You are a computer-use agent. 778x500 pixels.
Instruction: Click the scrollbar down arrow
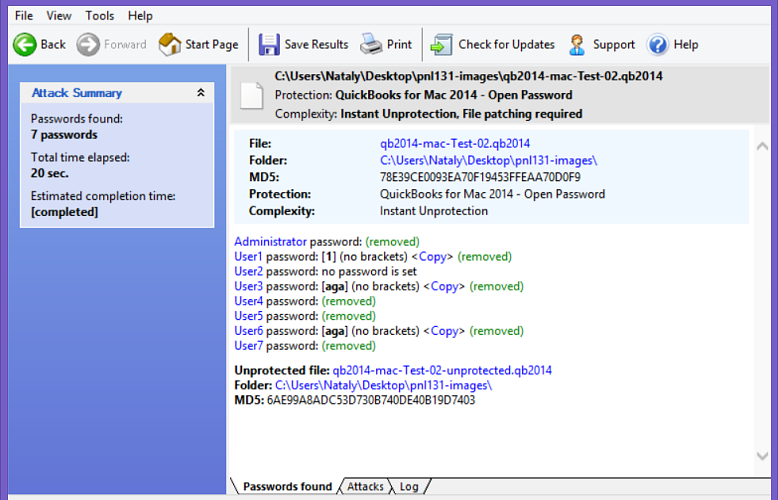[762, 456]
